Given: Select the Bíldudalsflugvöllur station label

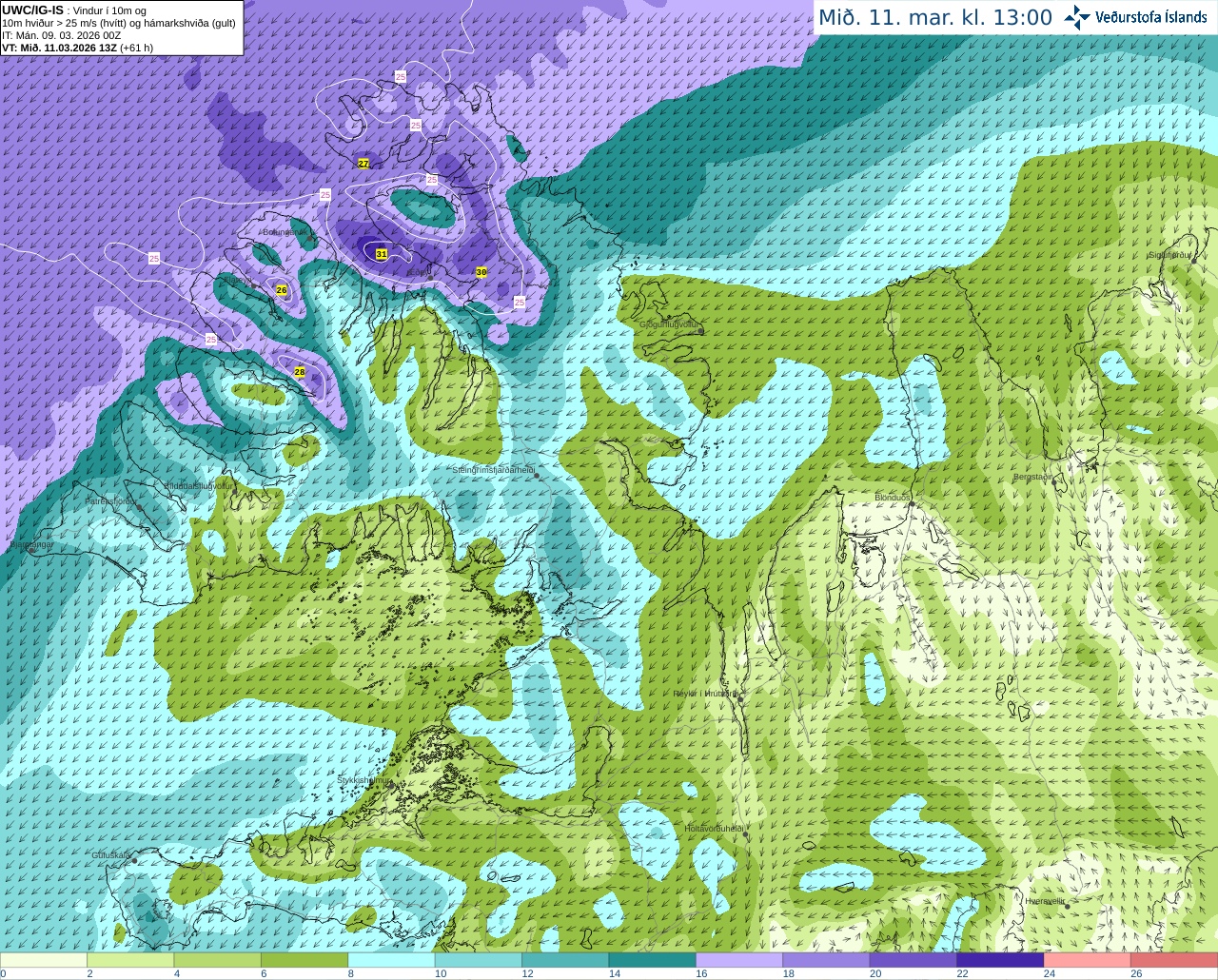Looking at the screenshot, I should click(x=199, y=485).
